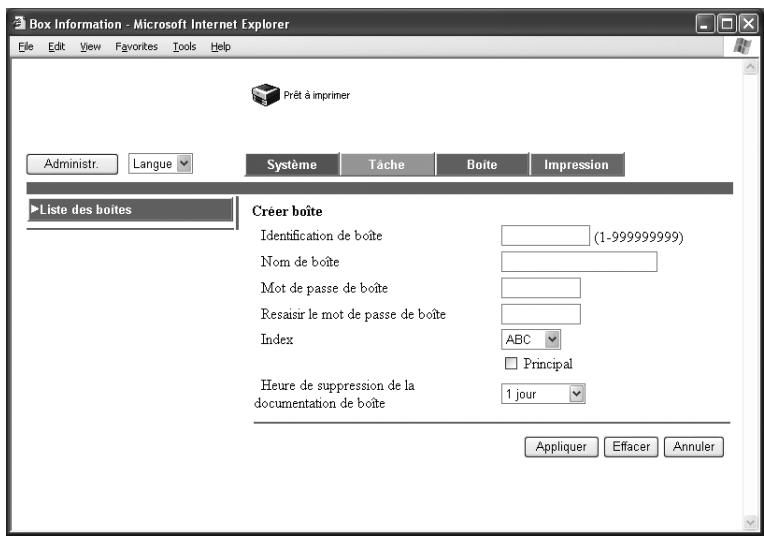
Task: Switch to the Impression tab
Action: tap(576, 165)
